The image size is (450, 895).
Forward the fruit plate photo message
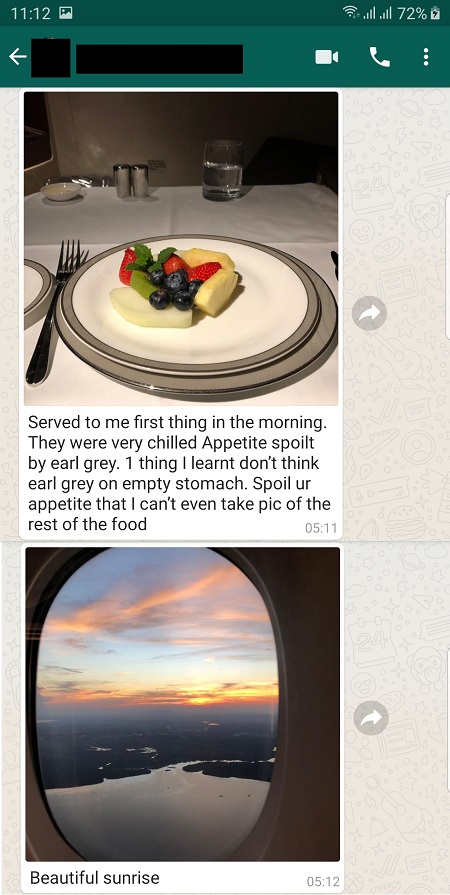369,313
